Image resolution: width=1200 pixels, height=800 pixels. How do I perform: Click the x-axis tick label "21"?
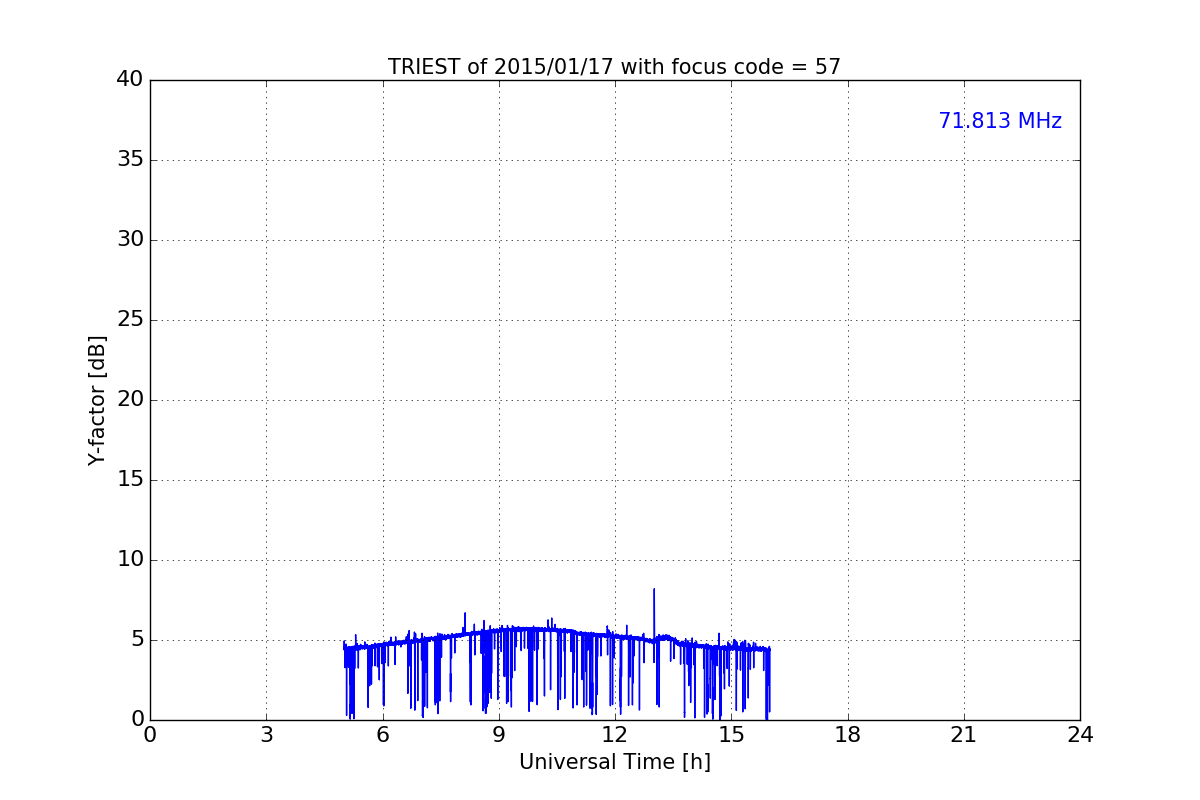click(x=964, y=735)
